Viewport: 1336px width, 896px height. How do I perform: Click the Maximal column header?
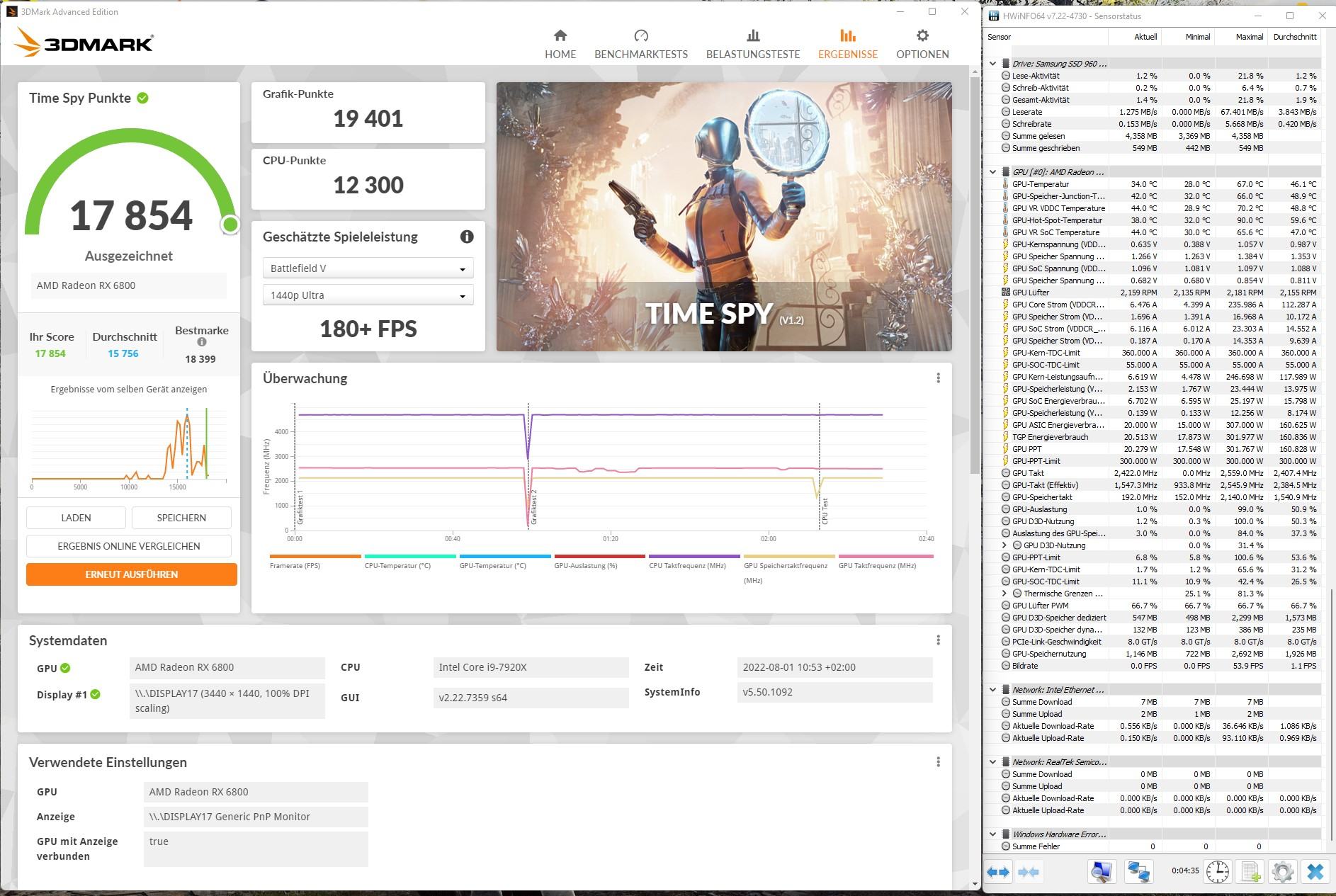1241,37
